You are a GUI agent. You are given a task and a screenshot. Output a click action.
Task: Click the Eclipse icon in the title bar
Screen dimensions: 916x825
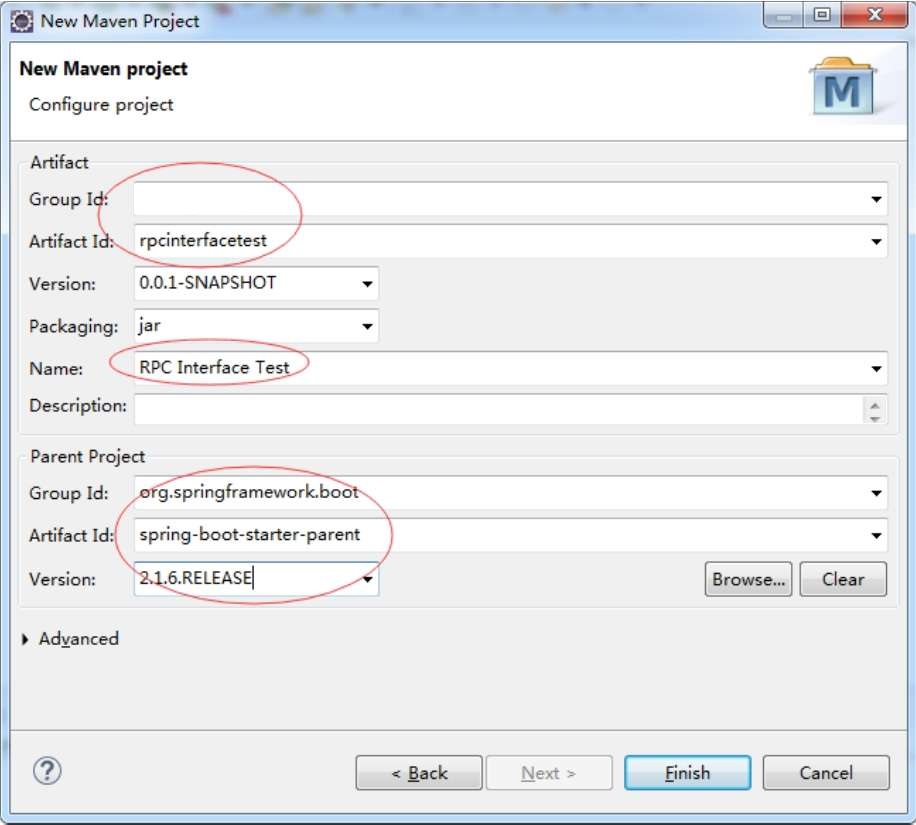22,22
